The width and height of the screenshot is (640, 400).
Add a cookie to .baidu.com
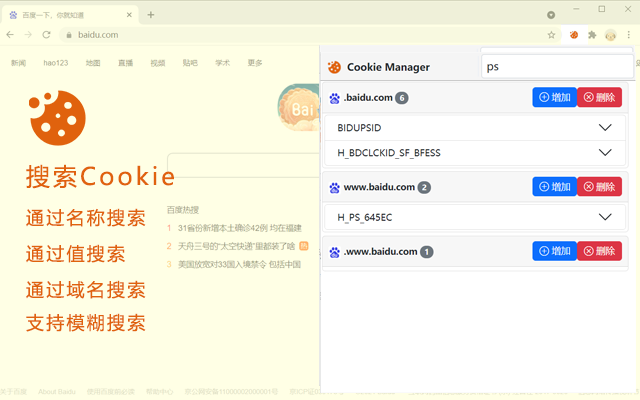tap(554, 97)
